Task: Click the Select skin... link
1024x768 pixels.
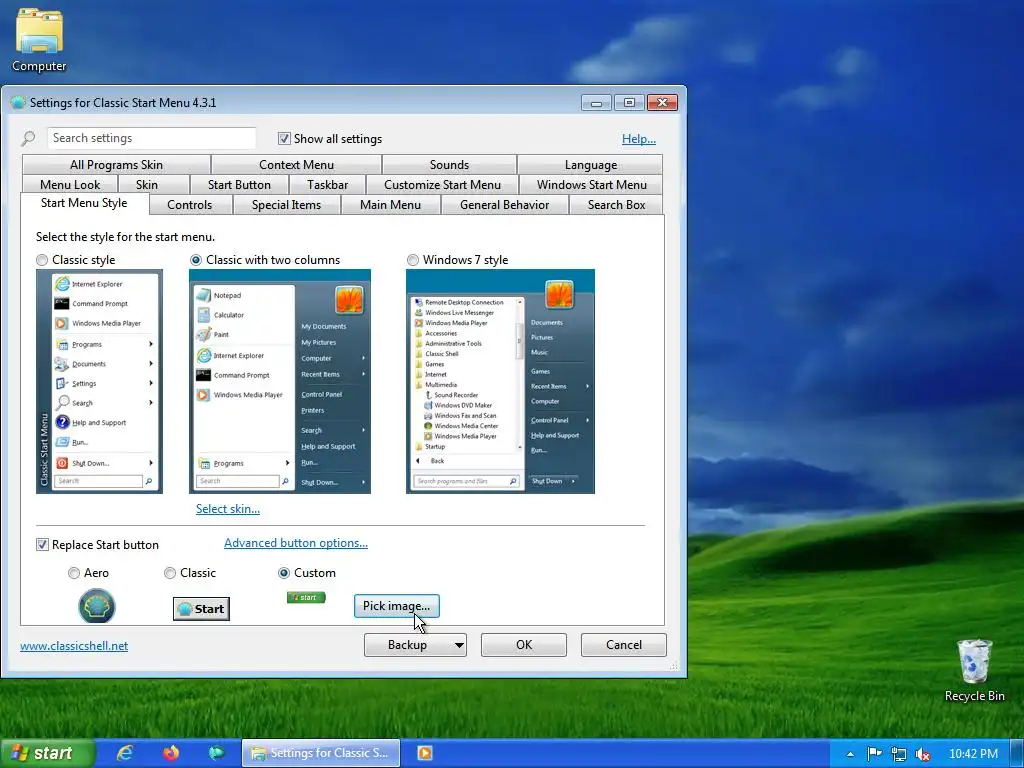Action: [x=228, y=509]
